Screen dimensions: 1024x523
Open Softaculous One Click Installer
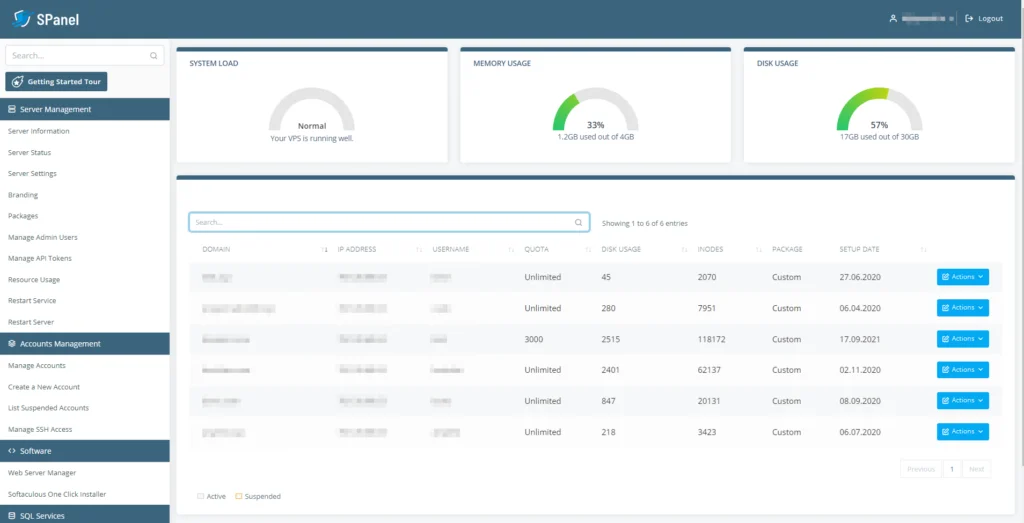pos(57,494)
